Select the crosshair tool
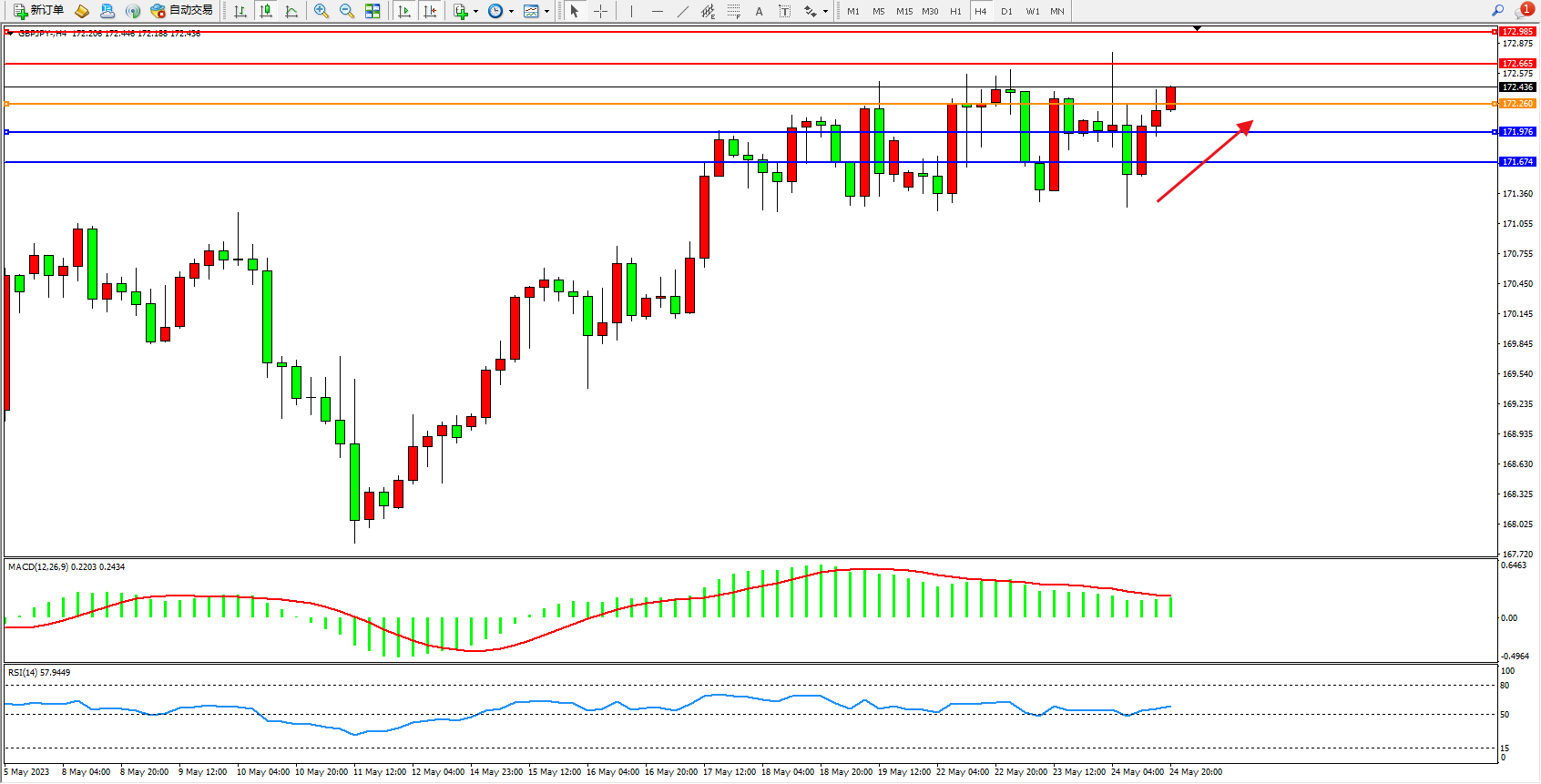This screenshot has width=1541, height=784. [x=601, y=11]
